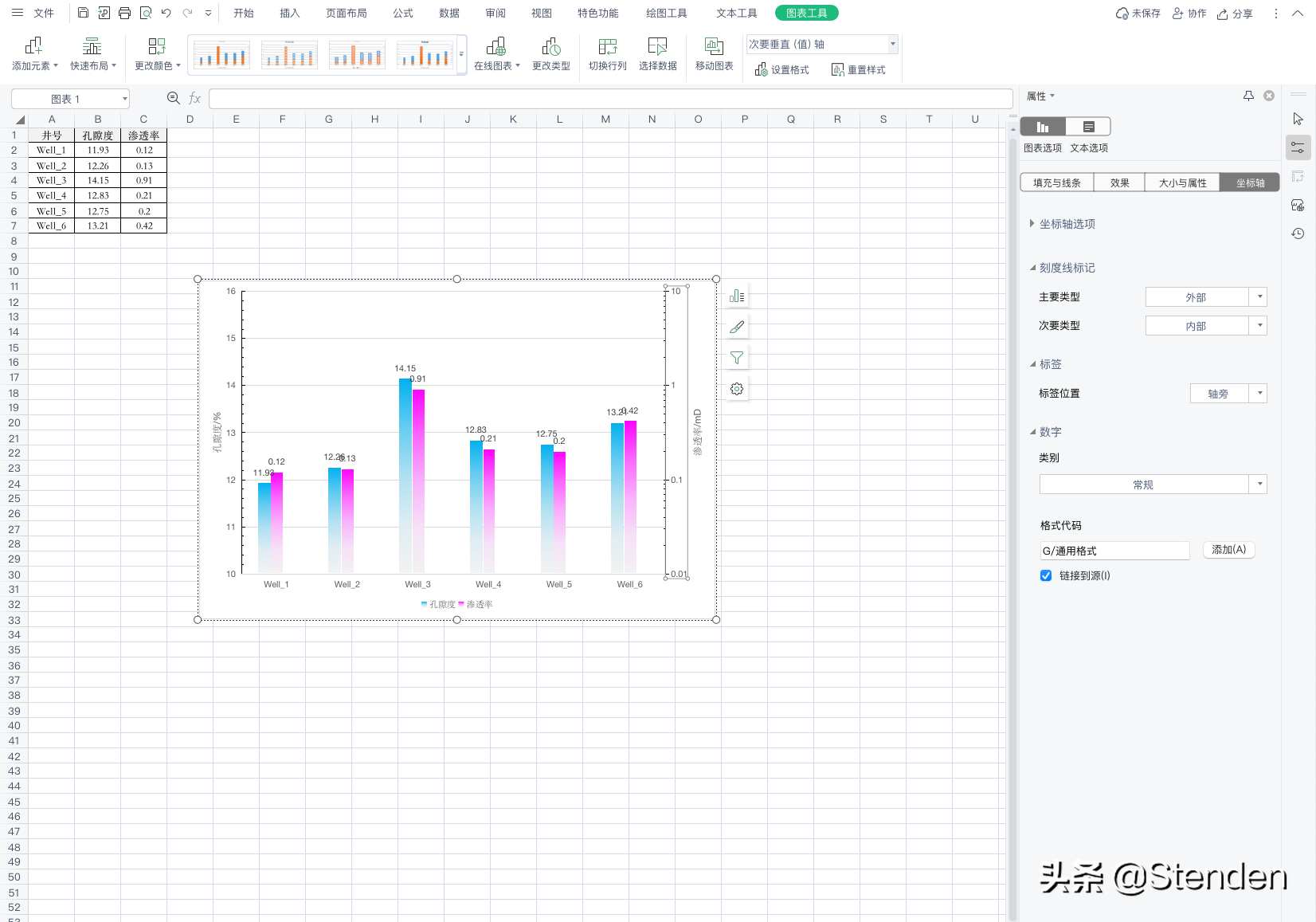The width and height of the screenshot is (1316, 922).
Task: Open the 插入 ribbon tab
Action: 290,14
